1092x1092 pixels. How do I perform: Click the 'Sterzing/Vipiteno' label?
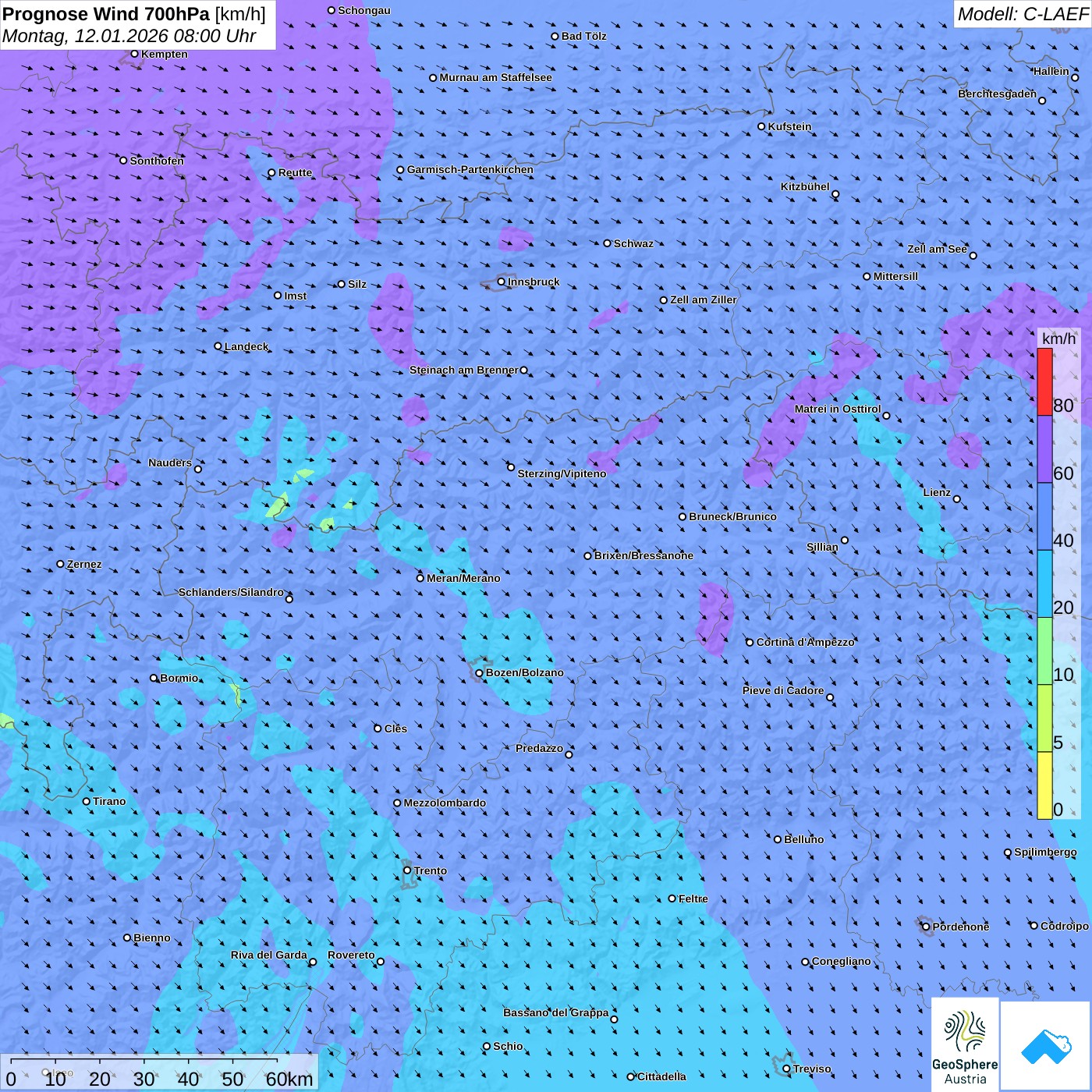(x=562, y=473)
